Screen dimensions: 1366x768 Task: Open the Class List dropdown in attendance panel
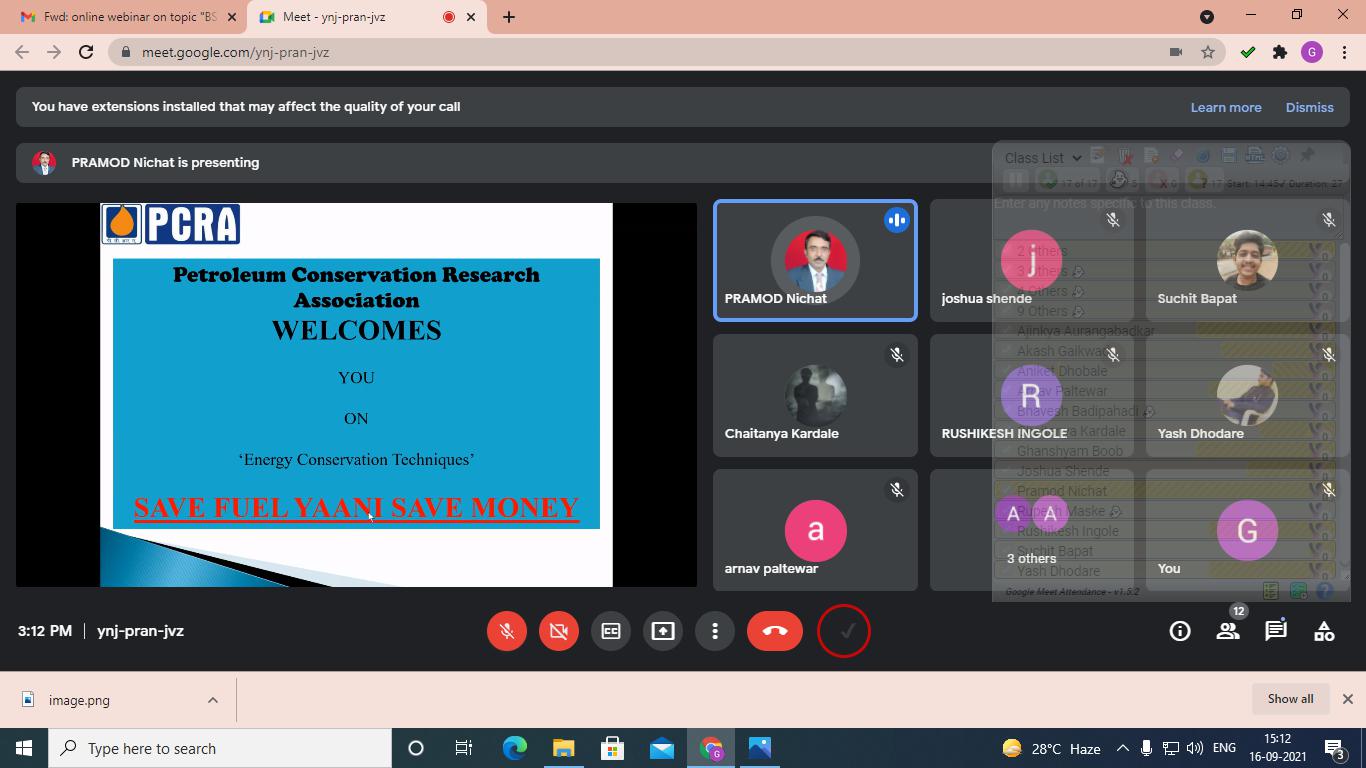coord(1043,158)
